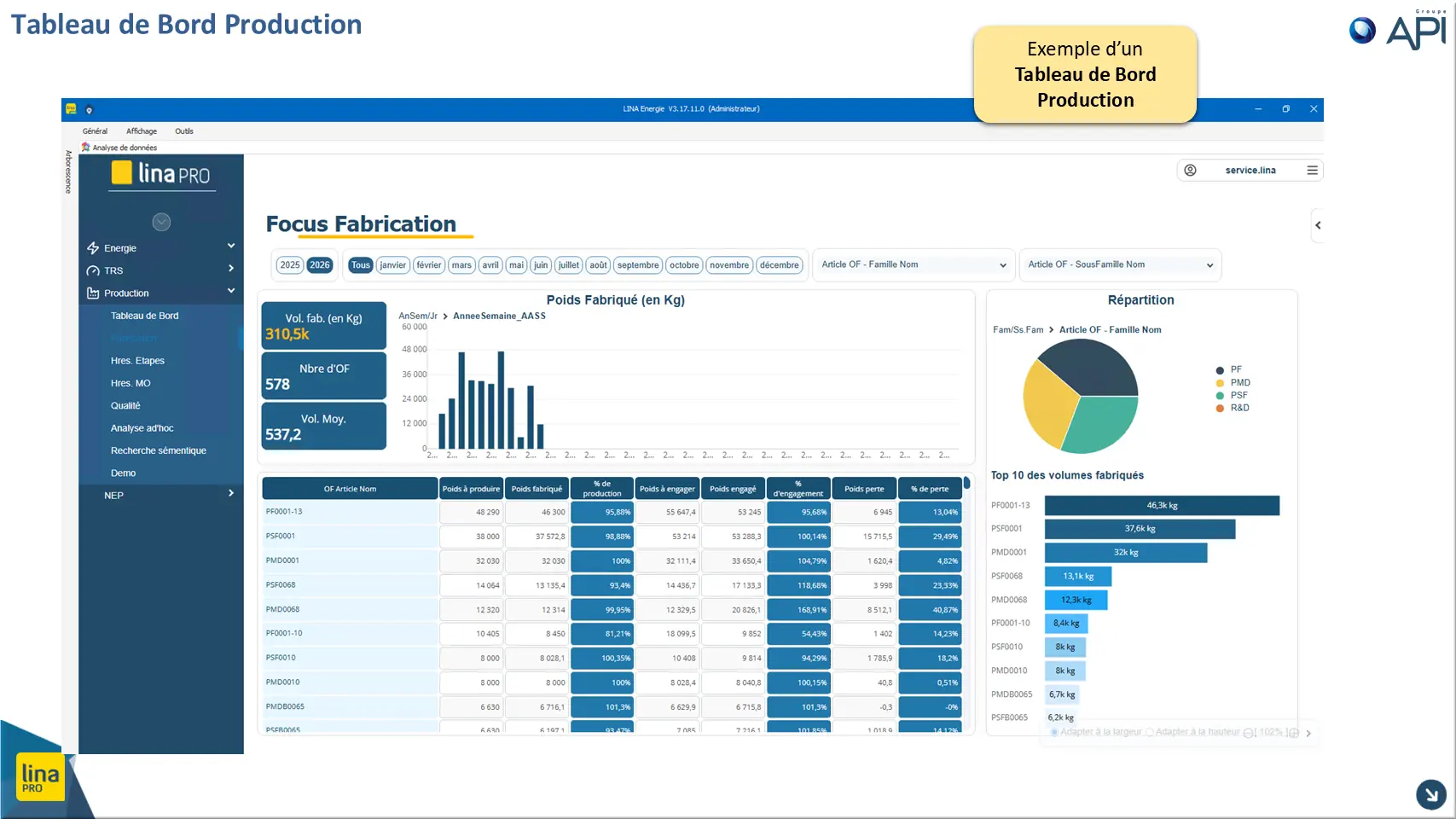The height and width of the screenshot is (819, 1456).
Task: Click the Energie lightning icon in sidebar
Action: pos(93,248)
